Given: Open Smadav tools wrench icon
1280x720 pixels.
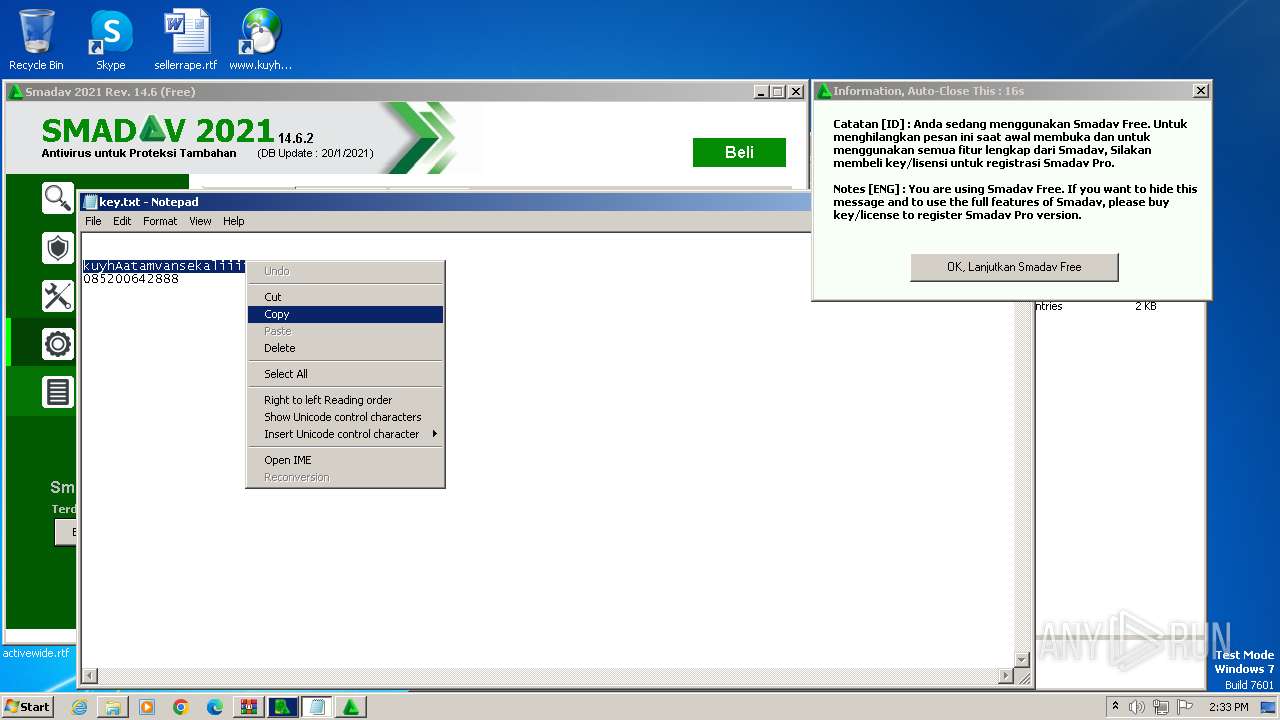Looking at the screenshot, I should 58,296.
